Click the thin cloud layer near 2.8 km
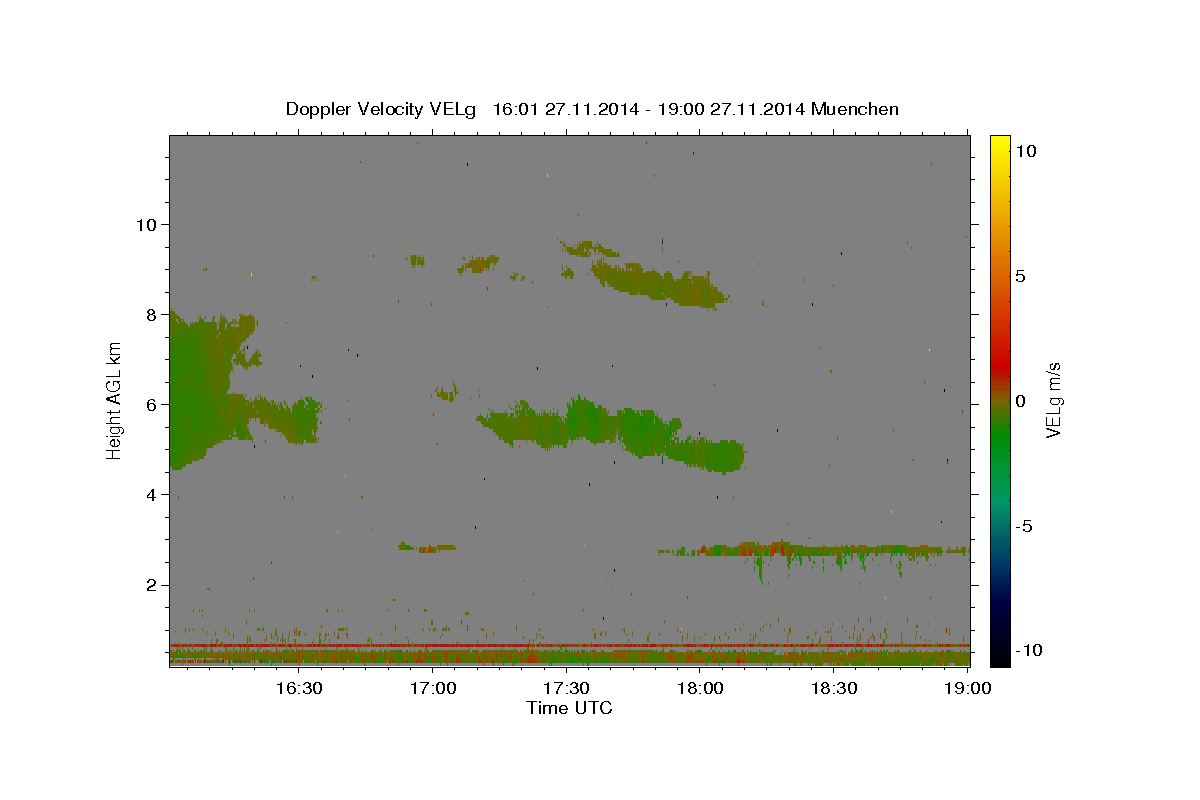 (x=815, y=549)
